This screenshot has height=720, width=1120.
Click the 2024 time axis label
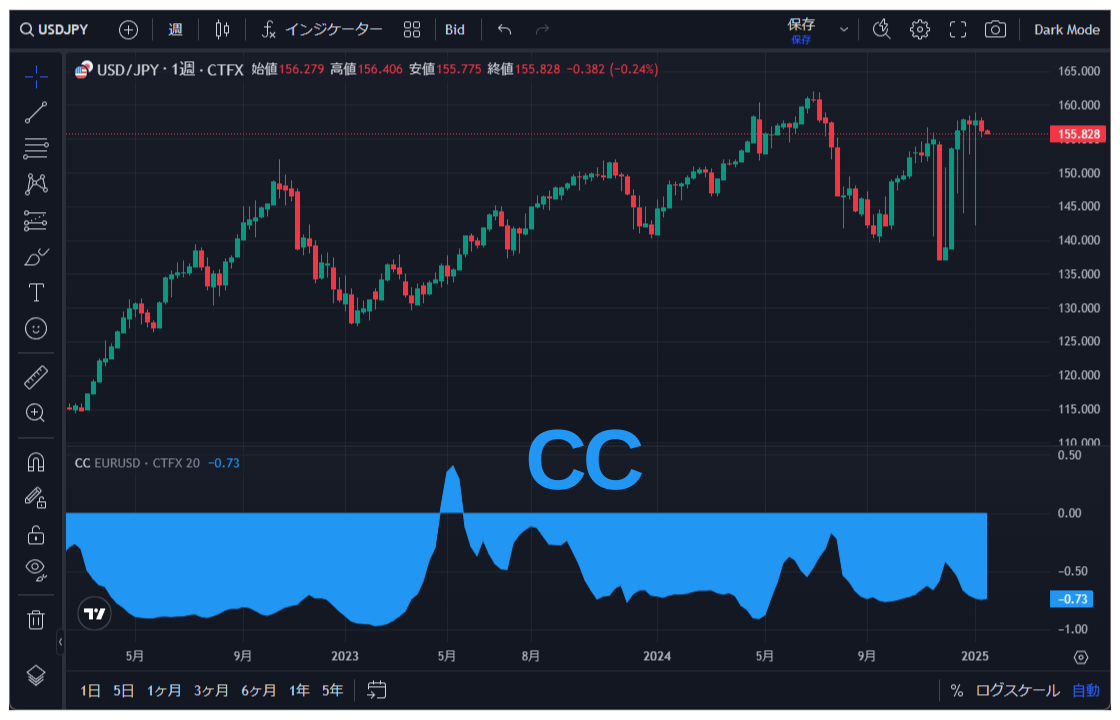(x=657, y=656)
